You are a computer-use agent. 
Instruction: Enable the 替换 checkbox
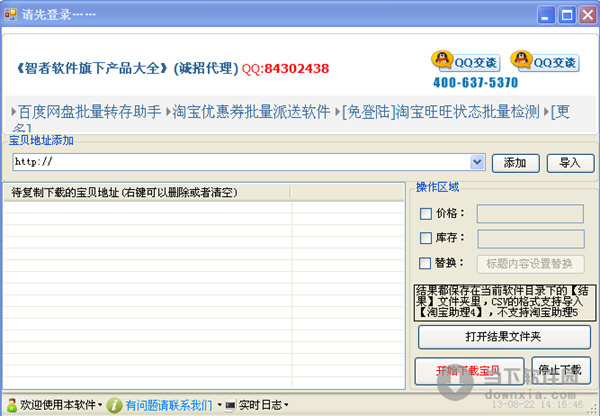pyautogui.click(x=425, y=263)
